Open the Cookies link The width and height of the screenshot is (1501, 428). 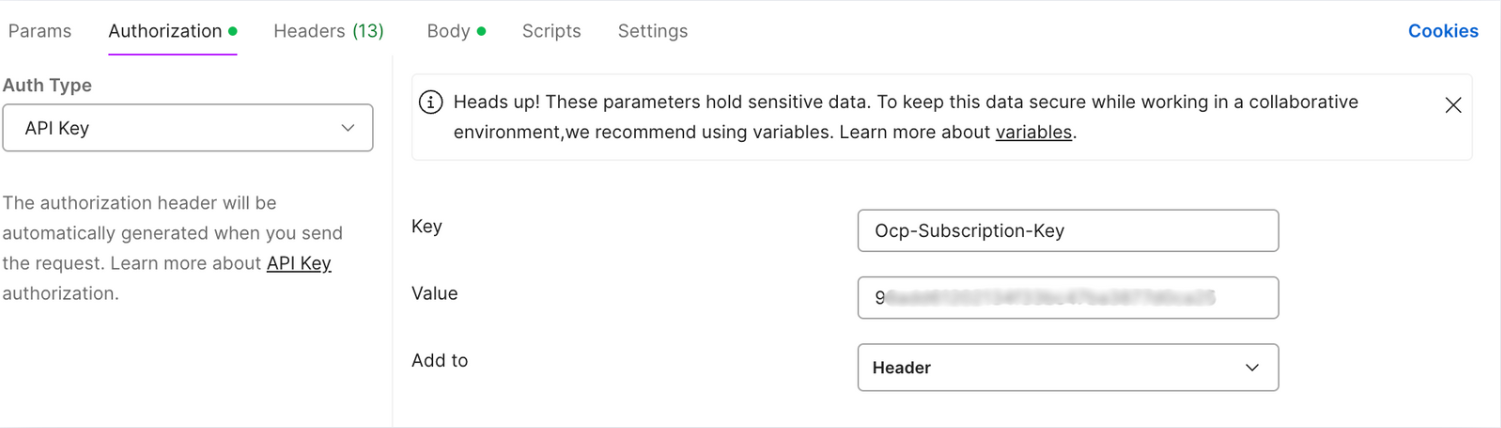pos(1442,31)
